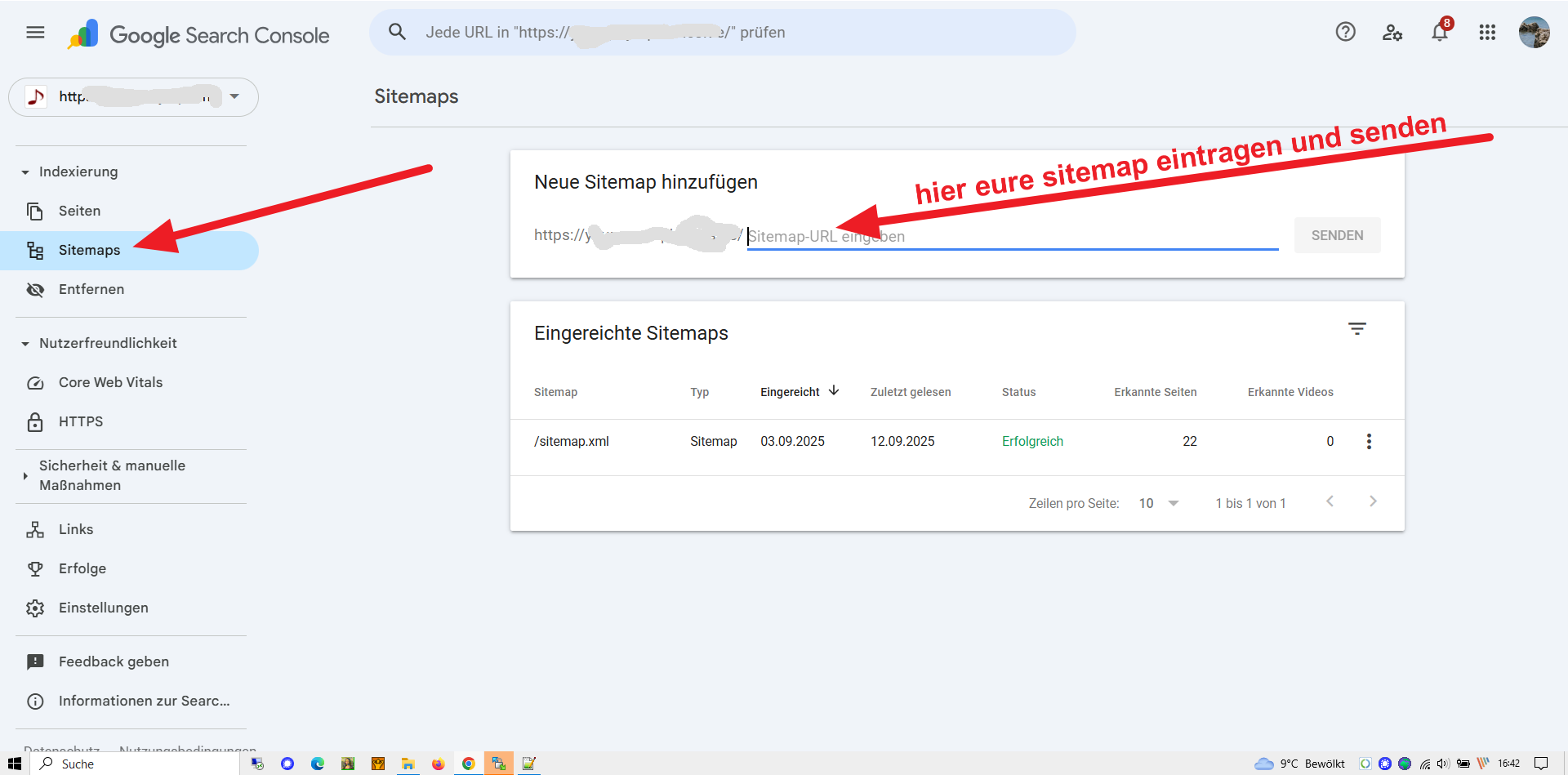
Task: Open three-dot menu for sitemap.xml row
Action: pos(1369,442)
